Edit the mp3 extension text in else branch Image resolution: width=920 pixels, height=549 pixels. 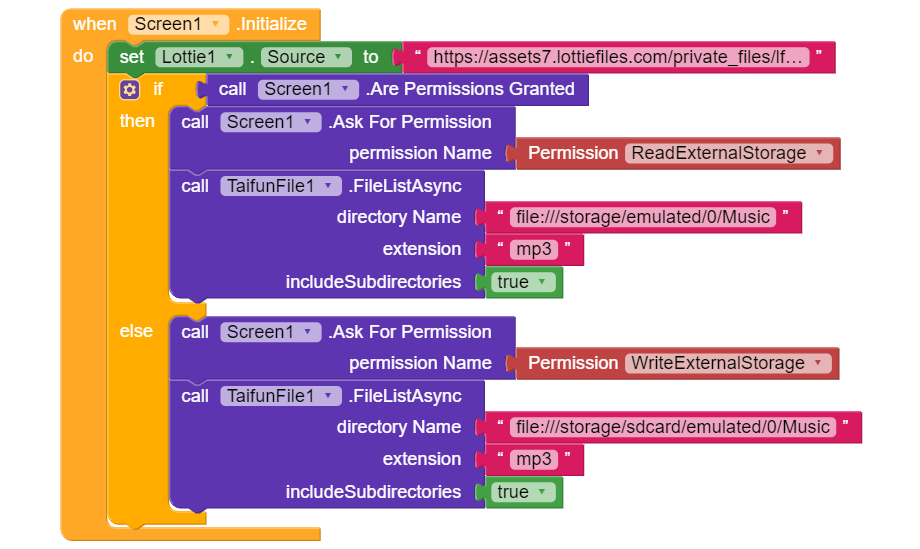point(533,459)
